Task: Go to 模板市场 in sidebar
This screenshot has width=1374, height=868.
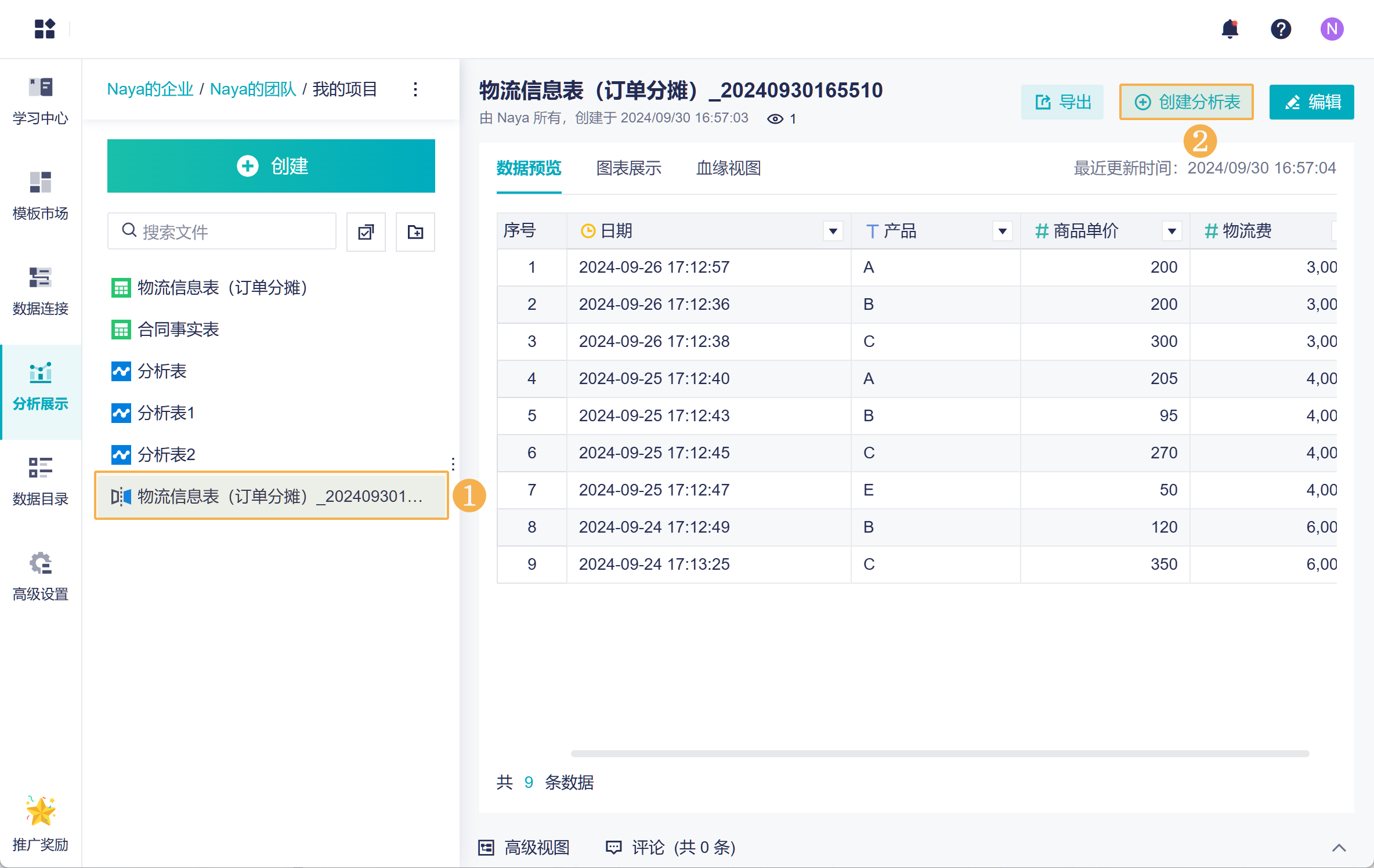Action: point(41,196)
